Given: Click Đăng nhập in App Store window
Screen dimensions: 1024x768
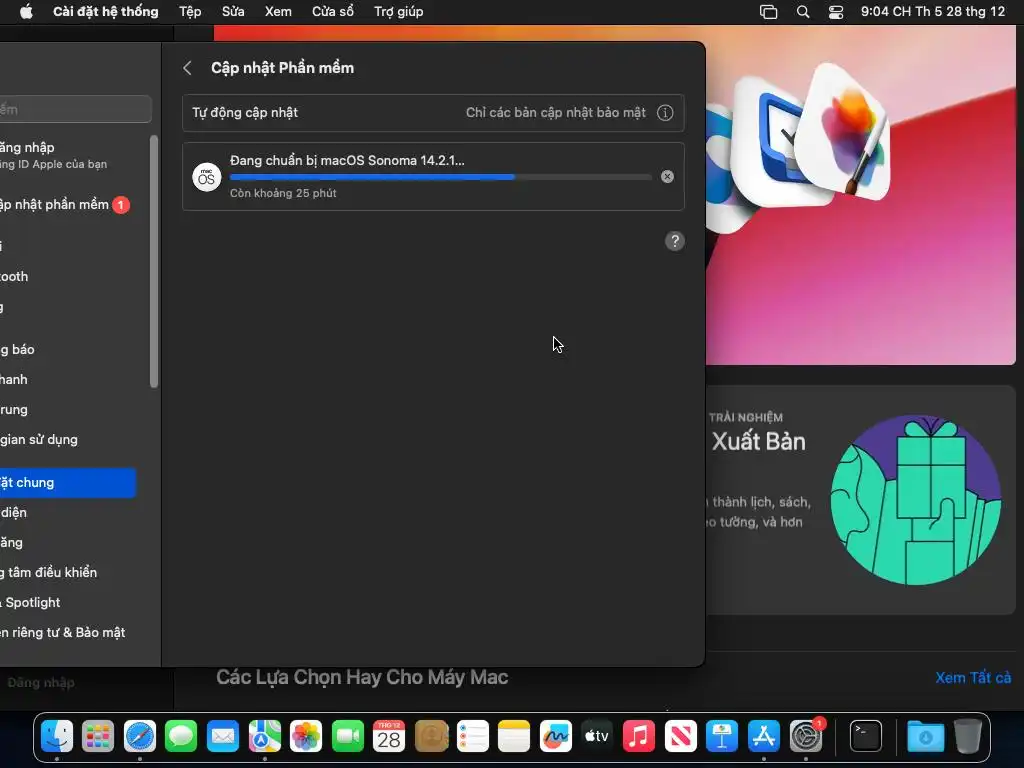Looking at the screenshot, I should [x=40, y=682].
